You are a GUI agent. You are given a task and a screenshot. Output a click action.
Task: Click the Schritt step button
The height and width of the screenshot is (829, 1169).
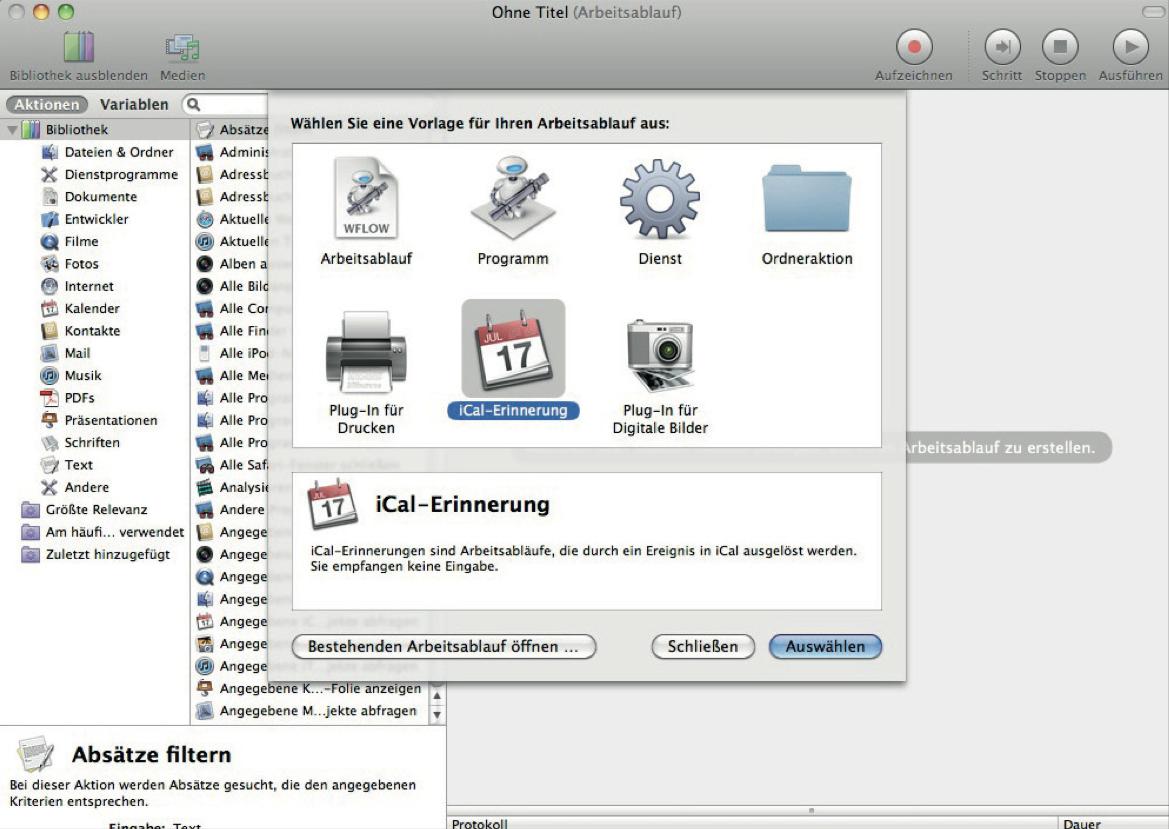point(1002,47)
